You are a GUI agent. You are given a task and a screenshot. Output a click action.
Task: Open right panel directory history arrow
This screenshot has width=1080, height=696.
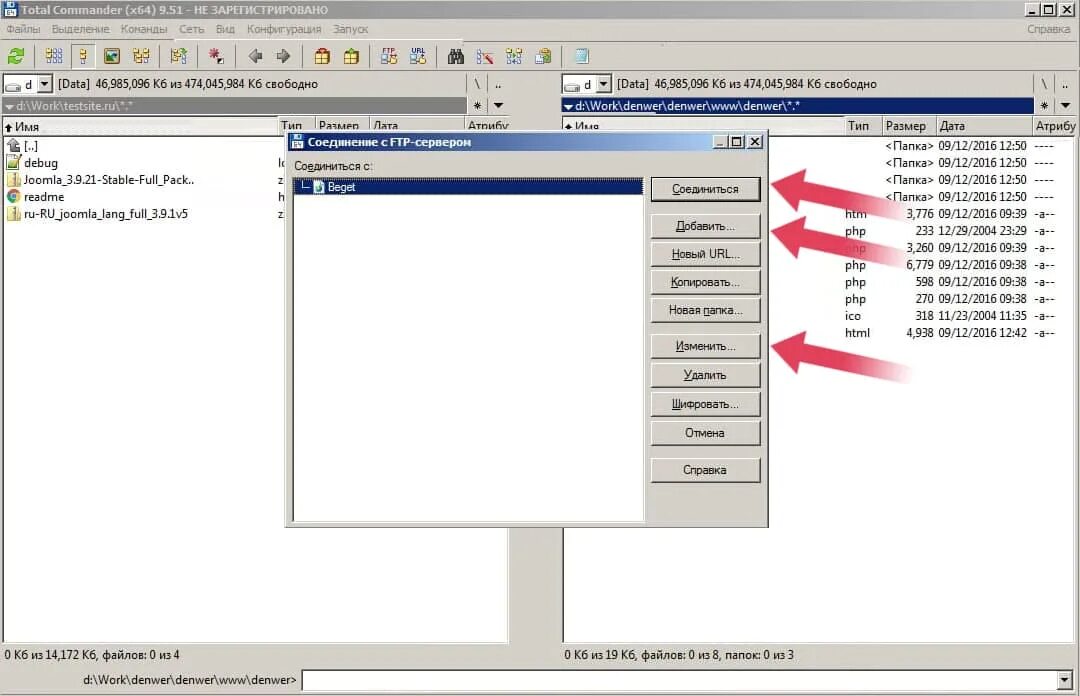point(1066,105)
